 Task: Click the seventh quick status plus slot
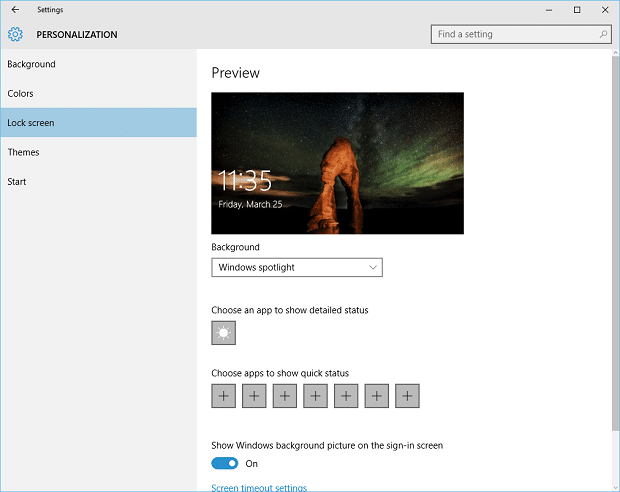click(x=407, y=396)
